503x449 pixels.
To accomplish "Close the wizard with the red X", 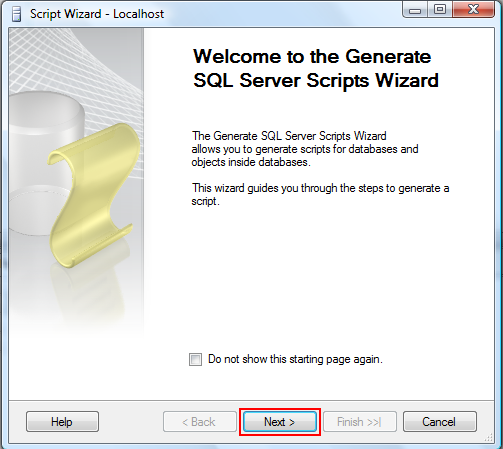I will (x=473, y=9).
